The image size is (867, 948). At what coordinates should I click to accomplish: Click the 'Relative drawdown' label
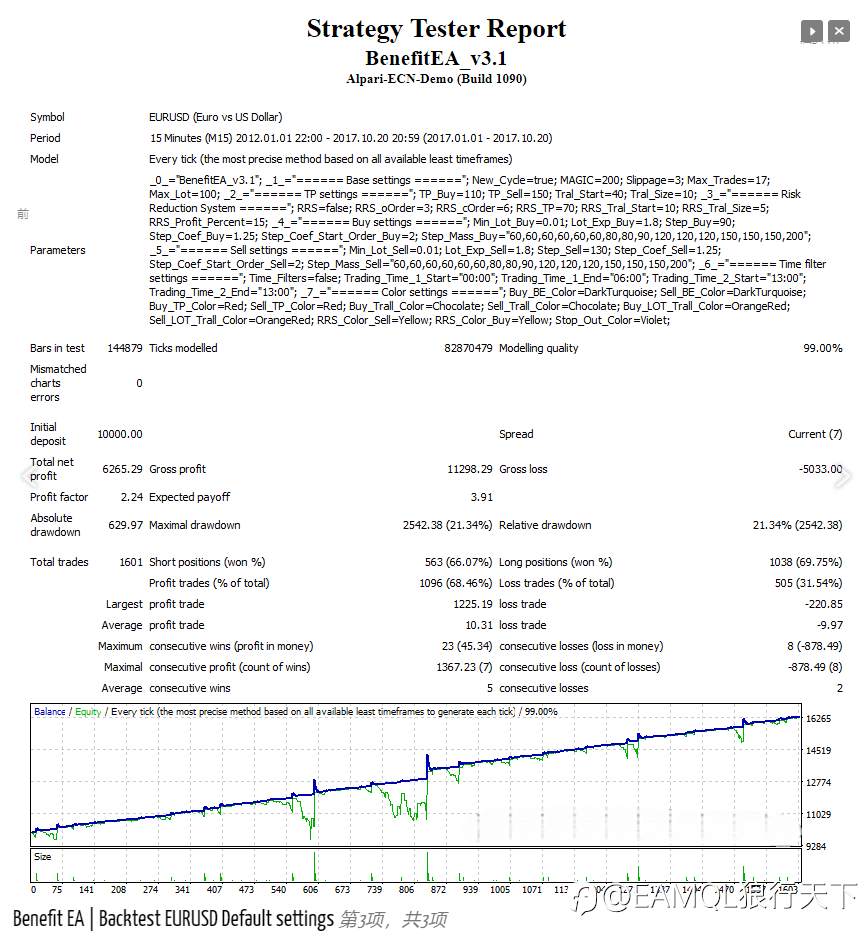[x=545, y=525]
